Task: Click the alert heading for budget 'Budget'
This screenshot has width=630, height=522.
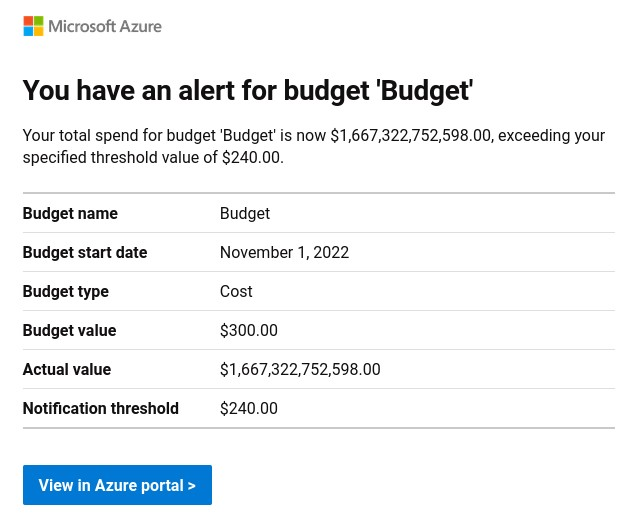Action: click(x=247, y=91)
